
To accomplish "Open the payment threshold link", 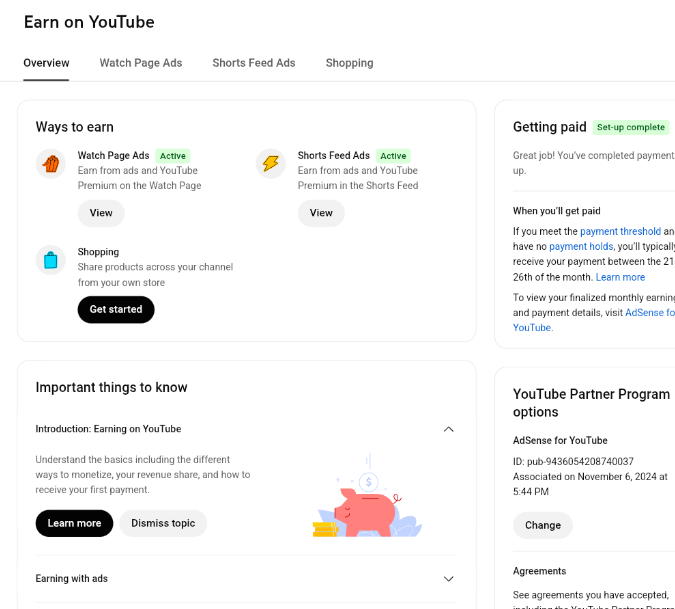I will pos(620,231).
